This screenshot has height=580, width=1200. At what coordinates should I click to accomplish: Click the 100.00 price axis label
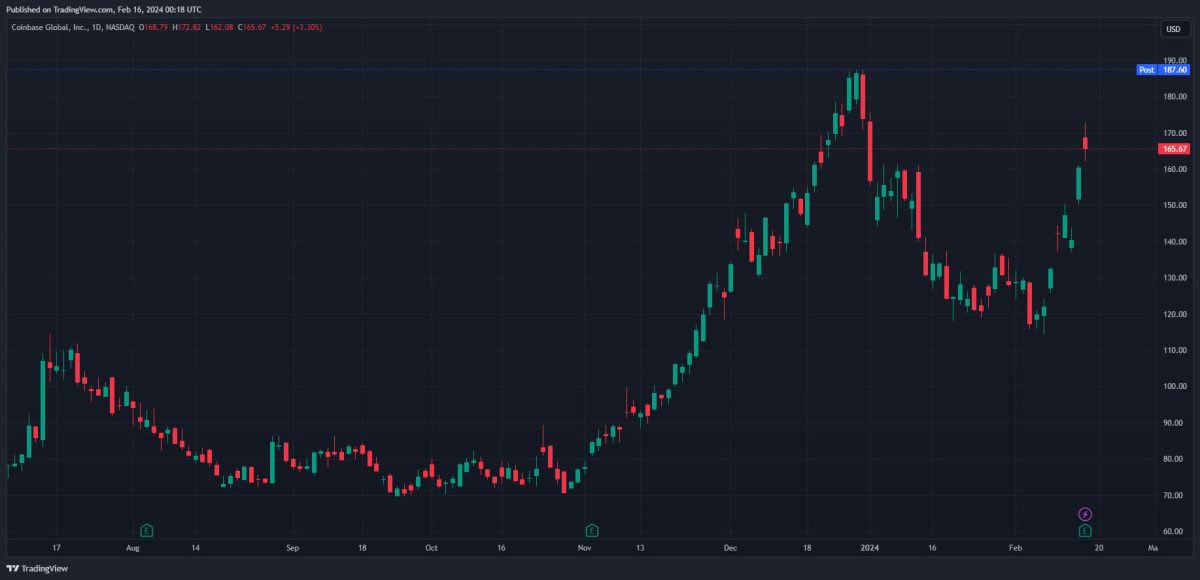[x=1174, y=386]
